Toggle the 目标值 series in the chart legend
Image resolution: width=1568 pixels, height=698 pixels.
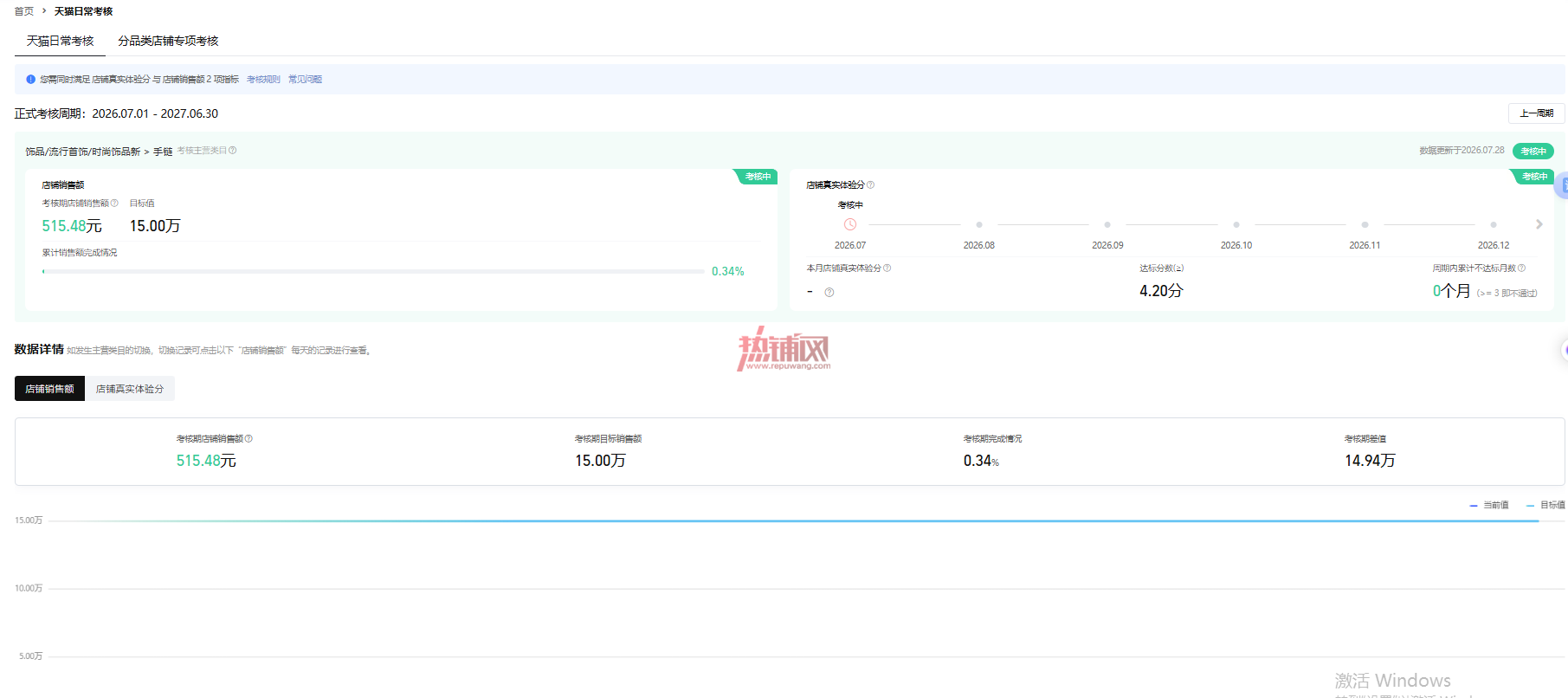pos(1545,505)
